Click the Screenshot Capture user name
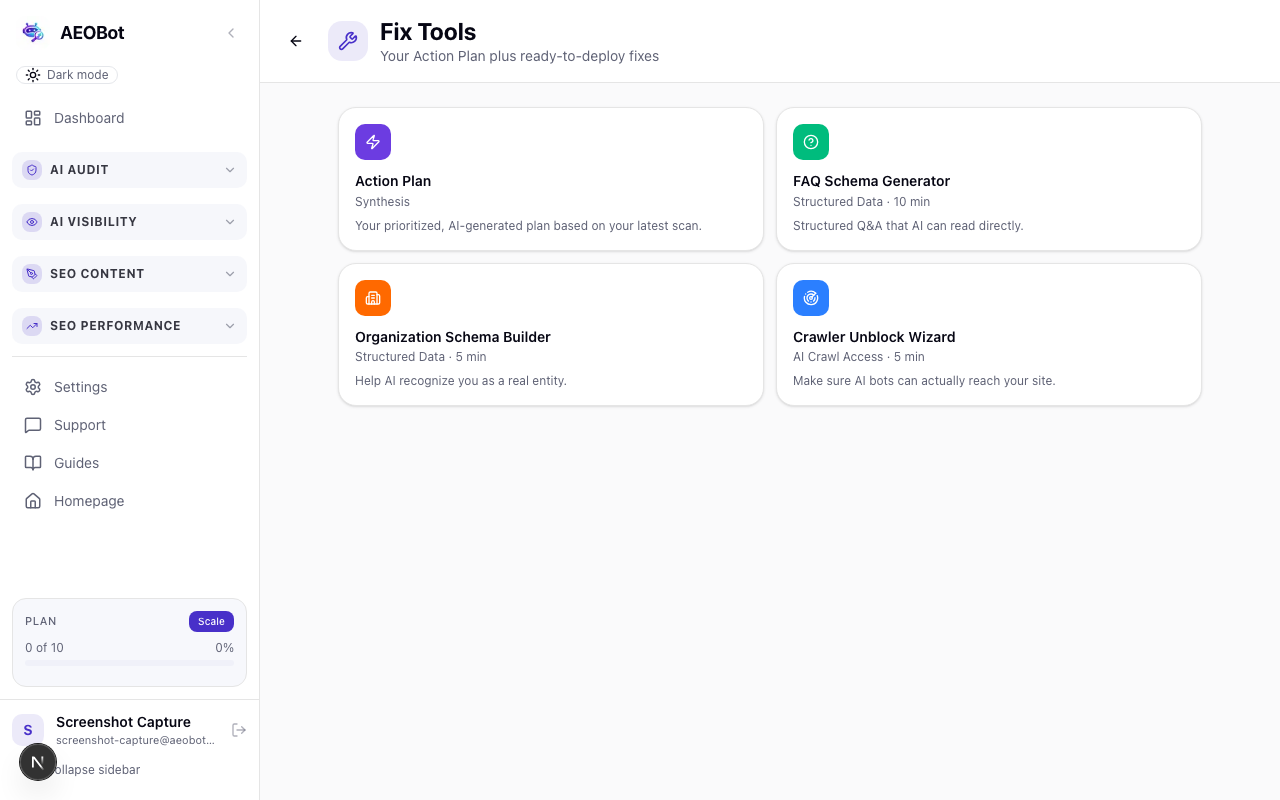The width and height of the screenshot is (1280, 800). [123, 722]
